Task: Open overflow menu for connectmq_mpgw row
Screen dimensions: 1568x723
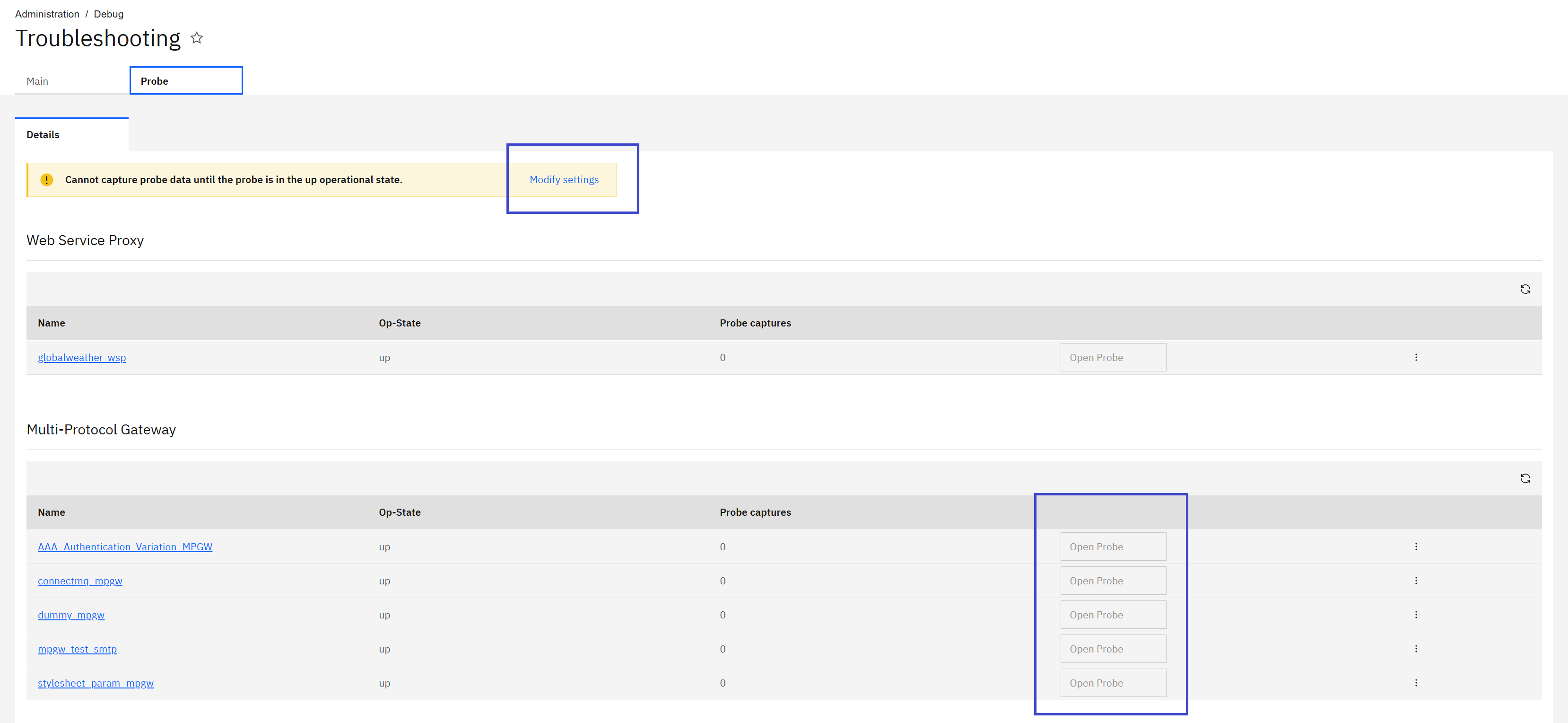Action: [1416, 581]
